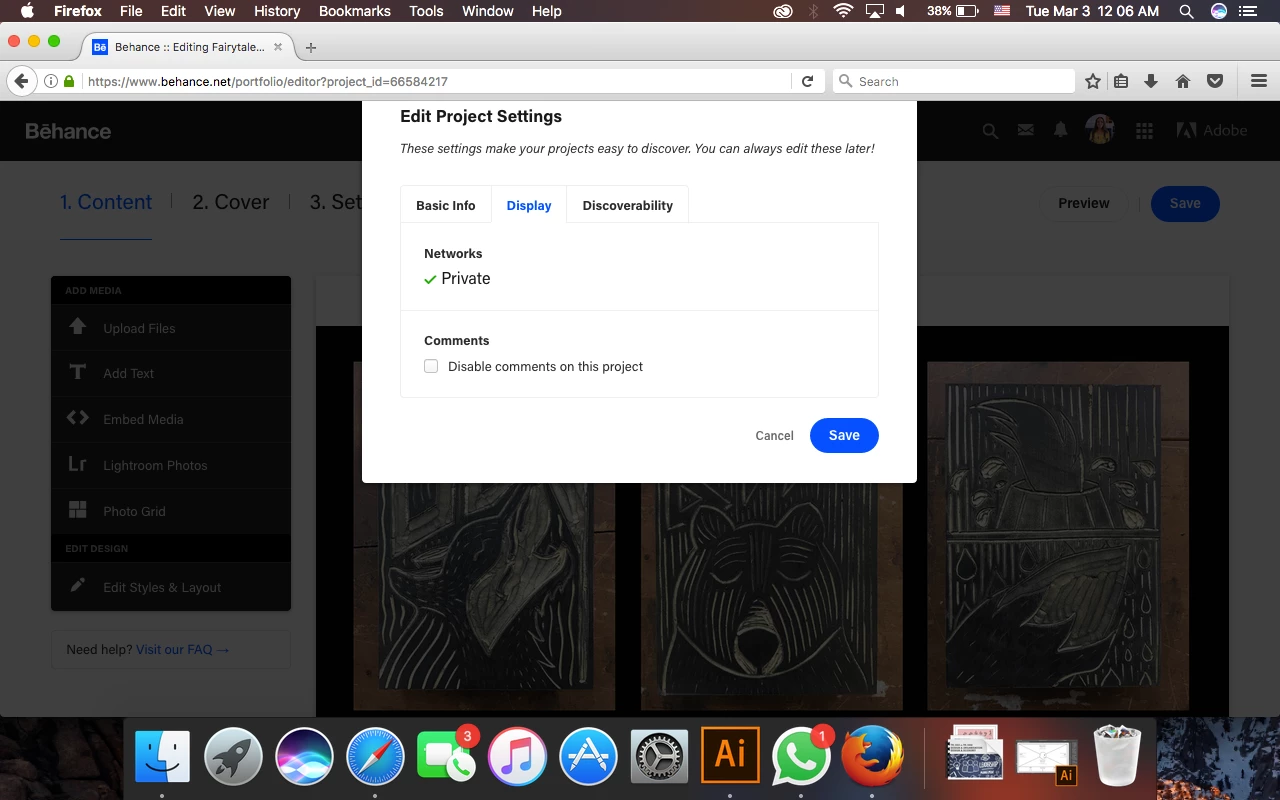
Task: Click the Adobe logo link
Action: tap(1212, 131)
